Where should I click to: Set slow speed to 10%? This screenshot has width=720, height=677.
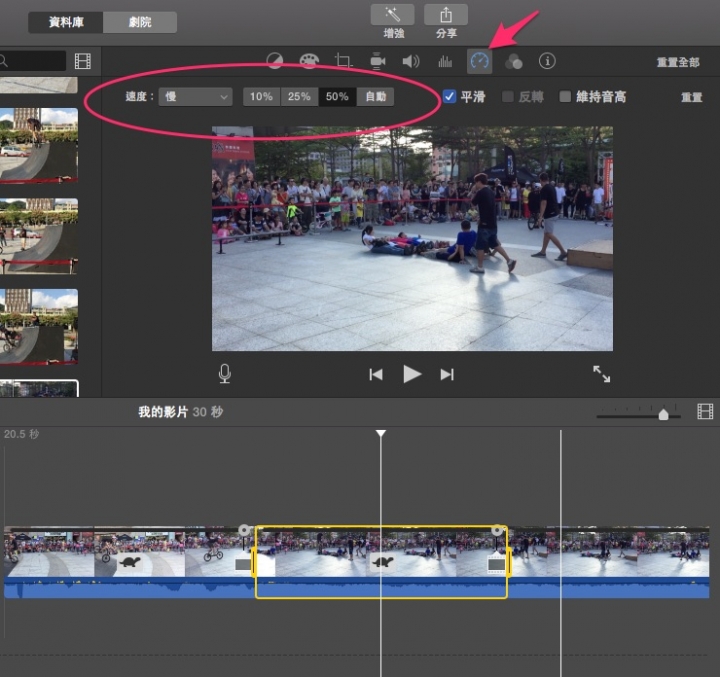[x=261, y=97]
